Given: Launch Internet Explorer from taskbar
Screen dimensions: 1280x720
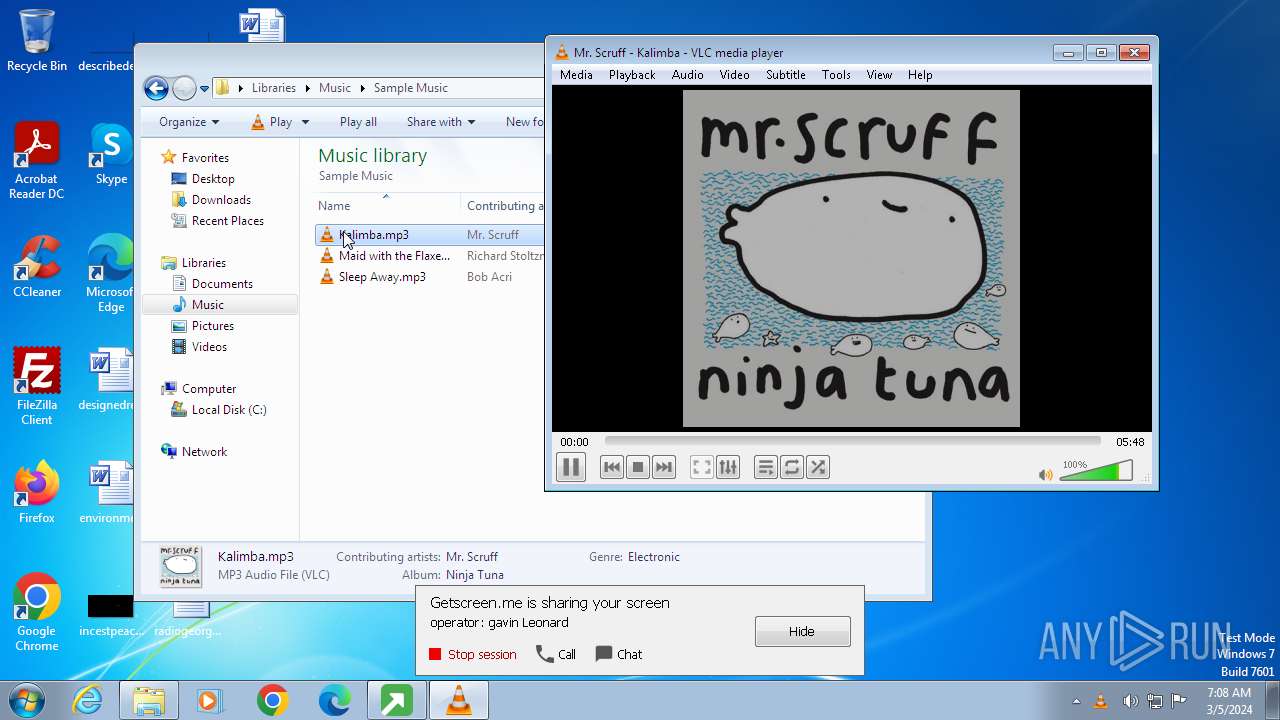Looking at the screenshot, I should (x=88, y=700).
